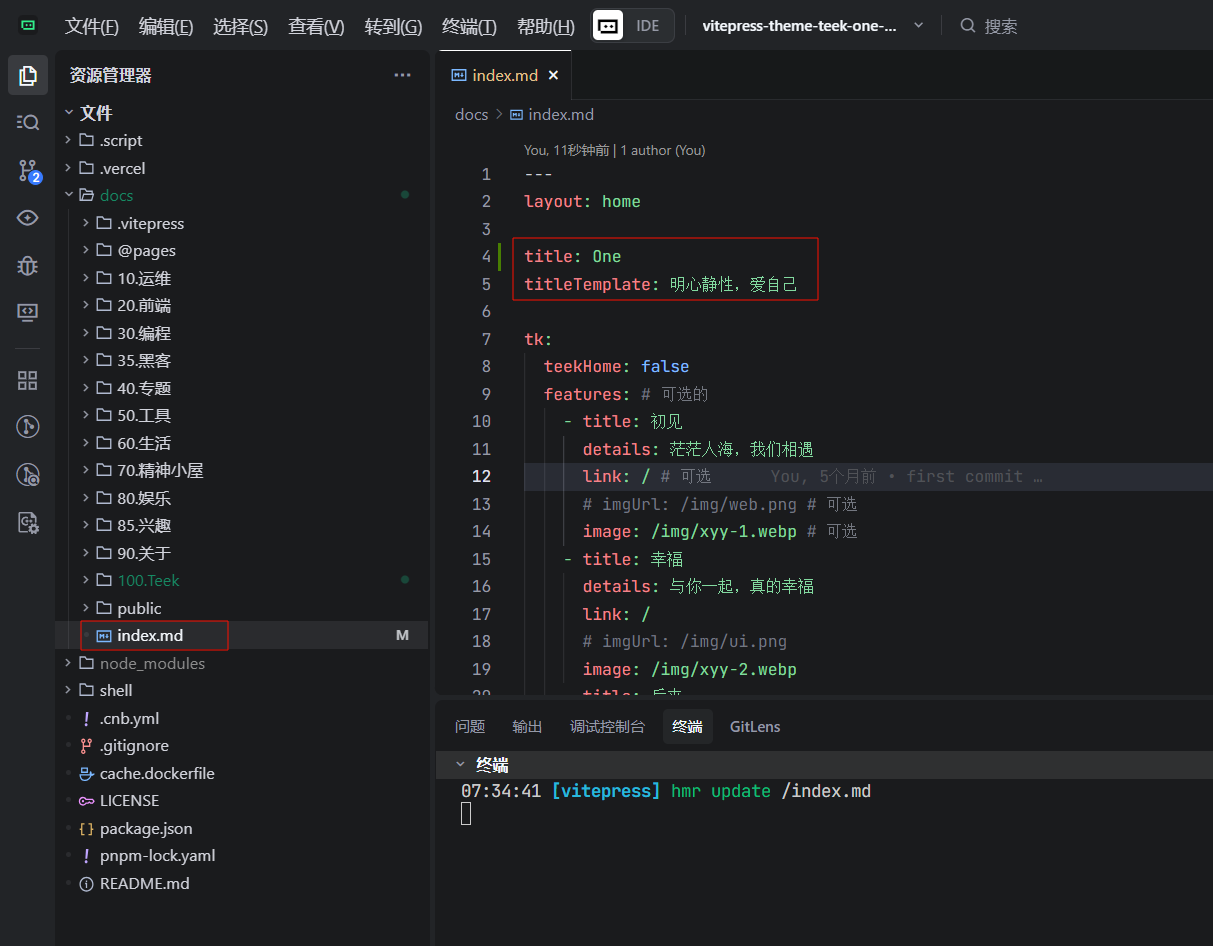The width and height of the screenshot is (1213, 946).
Task: Expand the 70.精神小屋 folder
Action: click(242, 470)
